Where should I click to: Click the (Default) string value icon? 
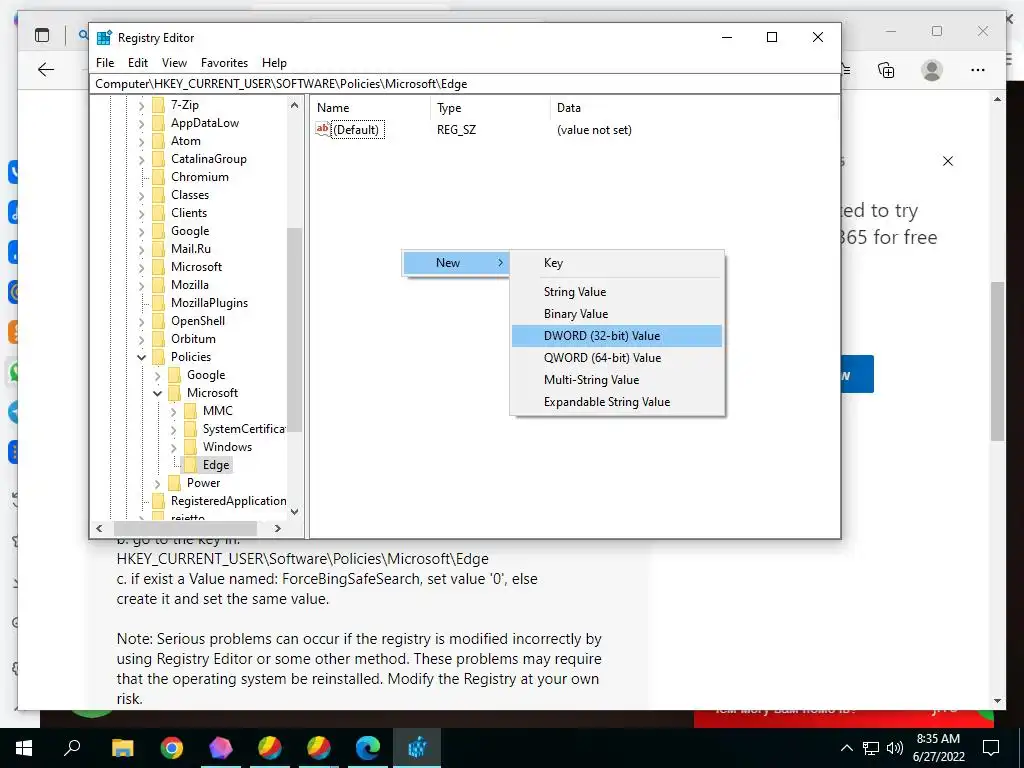[x=323, y=129]
